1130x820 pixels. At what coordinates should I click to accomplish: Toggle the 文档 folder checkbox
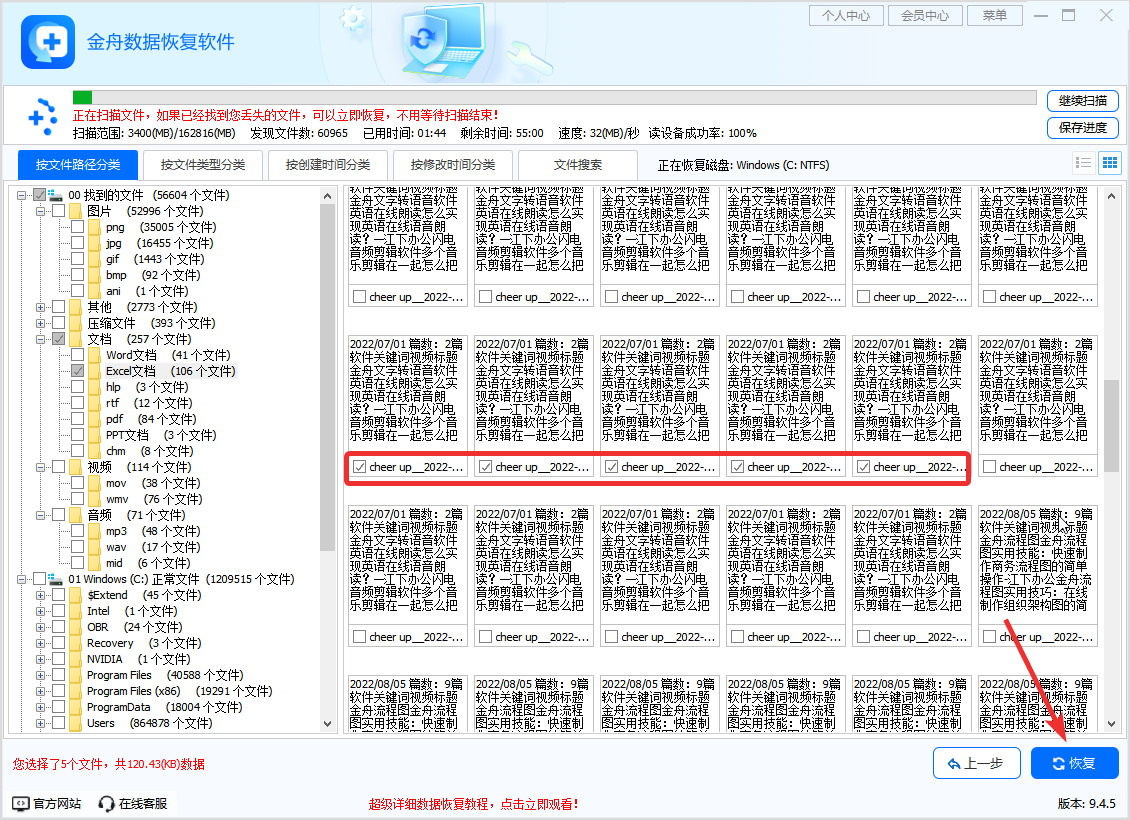pos(58,339)
